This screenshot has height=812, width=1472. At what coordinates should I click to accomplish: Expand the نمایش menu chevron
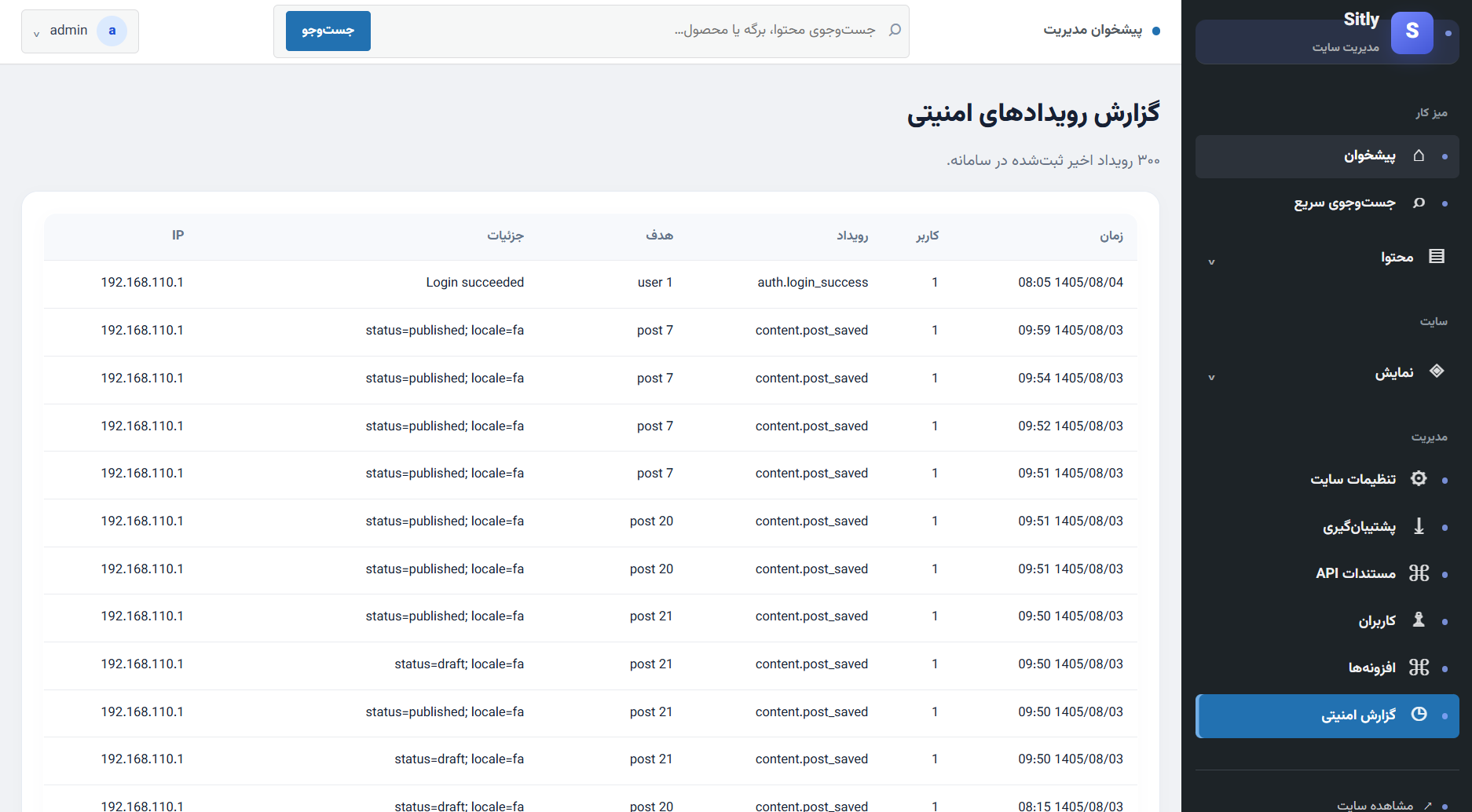(x=1211, y=377)
